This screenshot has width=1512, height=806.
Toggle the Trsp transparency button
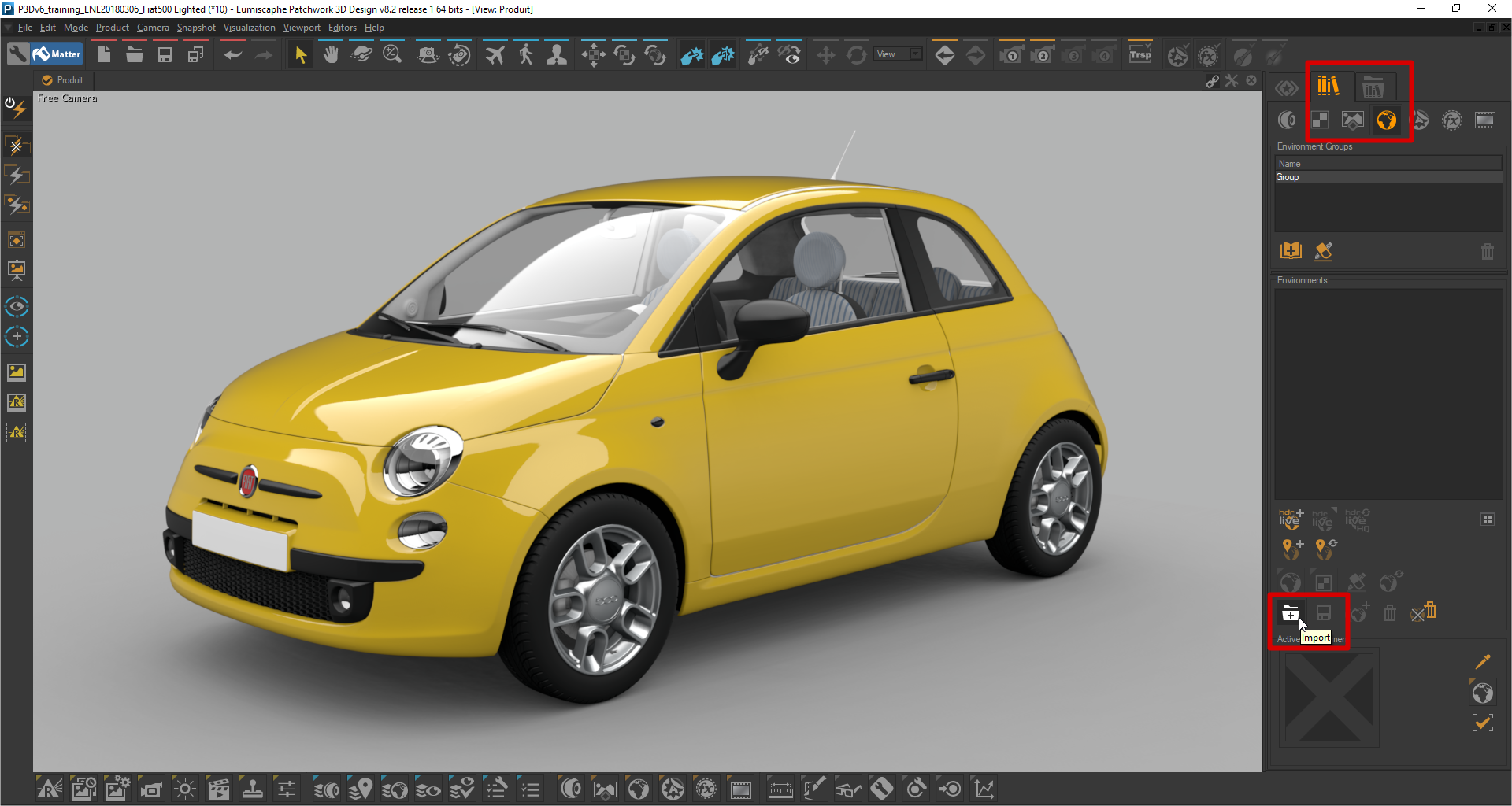[1140, 54]
